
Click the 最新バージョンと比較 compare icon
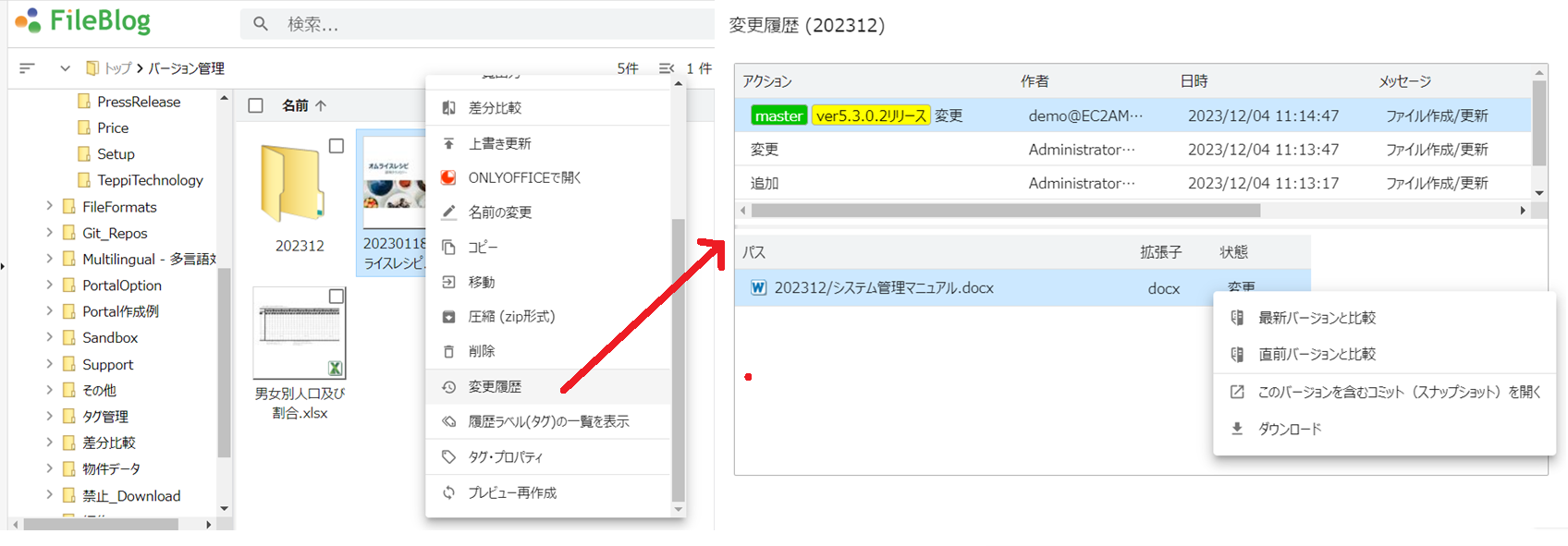click(1237, 318)
